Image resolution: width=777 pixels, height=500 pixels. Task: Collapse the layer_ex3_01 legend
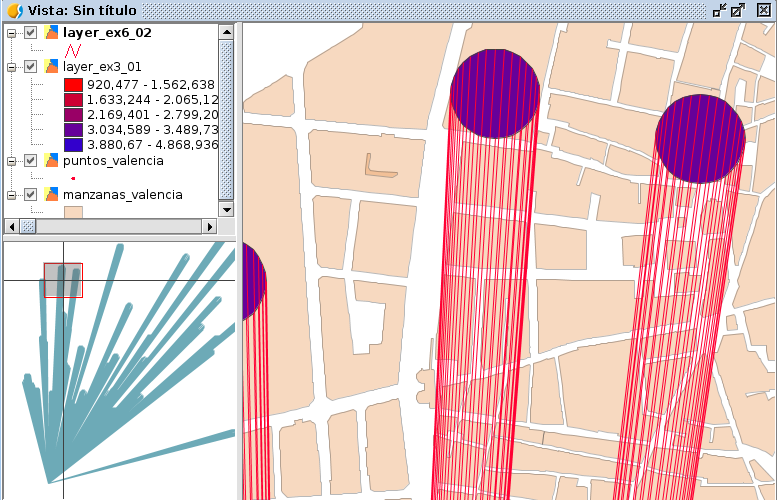(12, 67)
